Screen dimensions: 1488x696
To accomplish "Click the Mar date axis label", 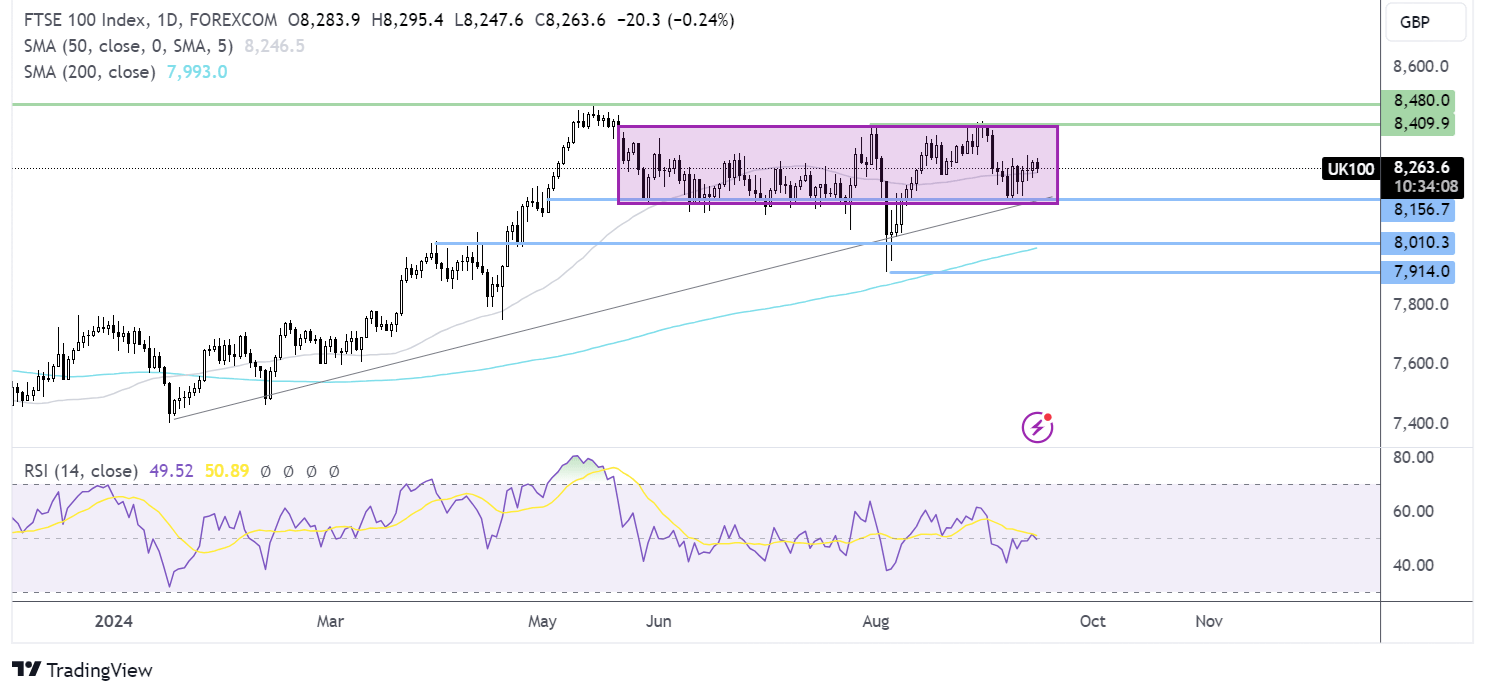I will click(330, 621).
